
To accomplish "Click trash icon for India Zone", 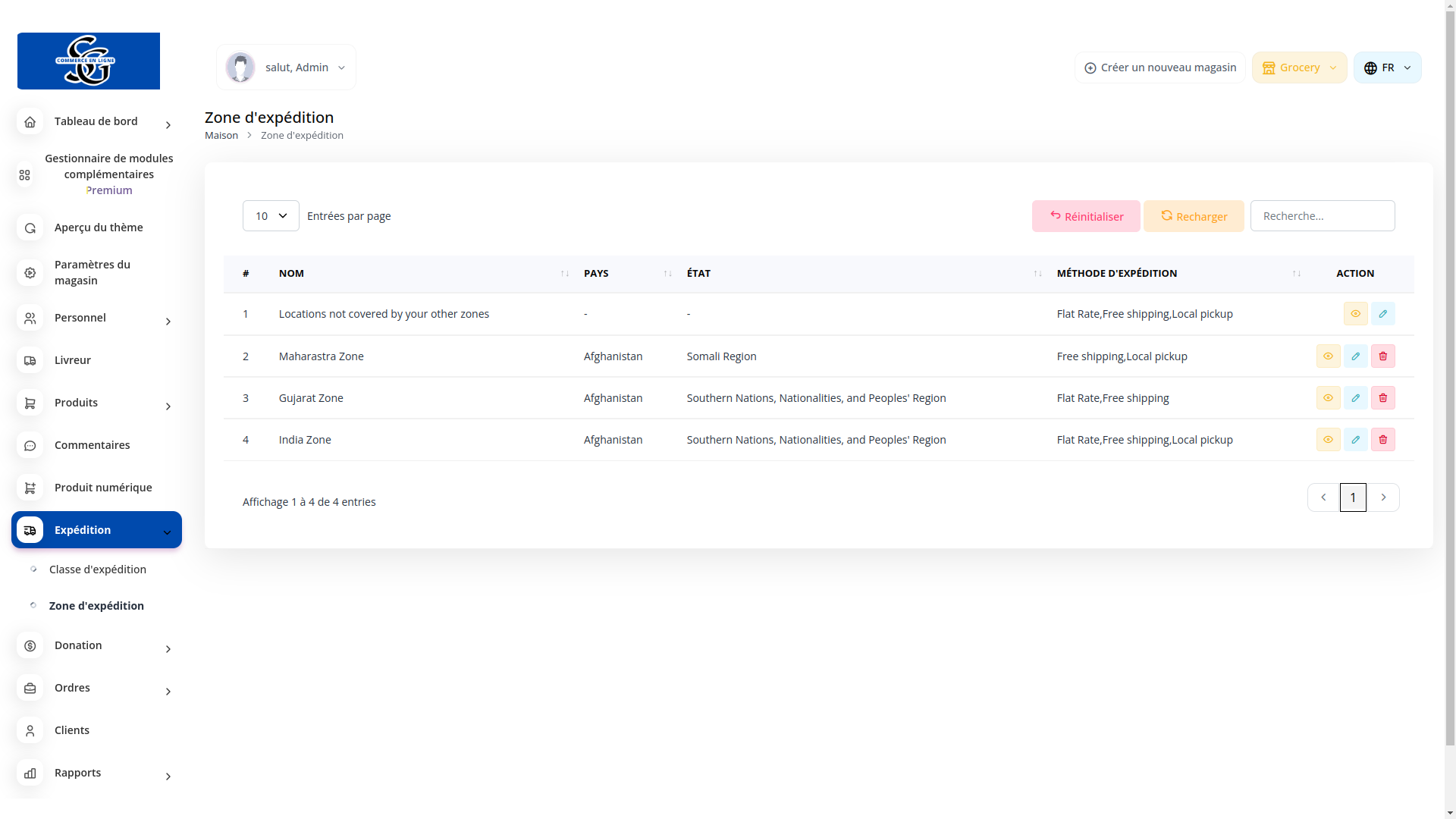I will [x=1382, y=440].
